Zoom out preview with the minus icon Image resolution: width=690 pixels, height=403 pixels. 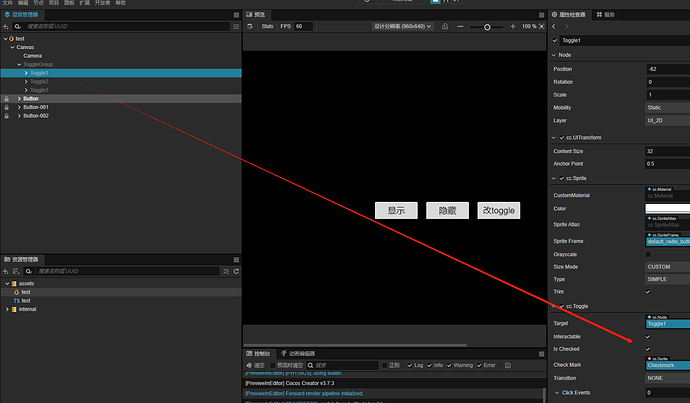[x=460, y=26]
